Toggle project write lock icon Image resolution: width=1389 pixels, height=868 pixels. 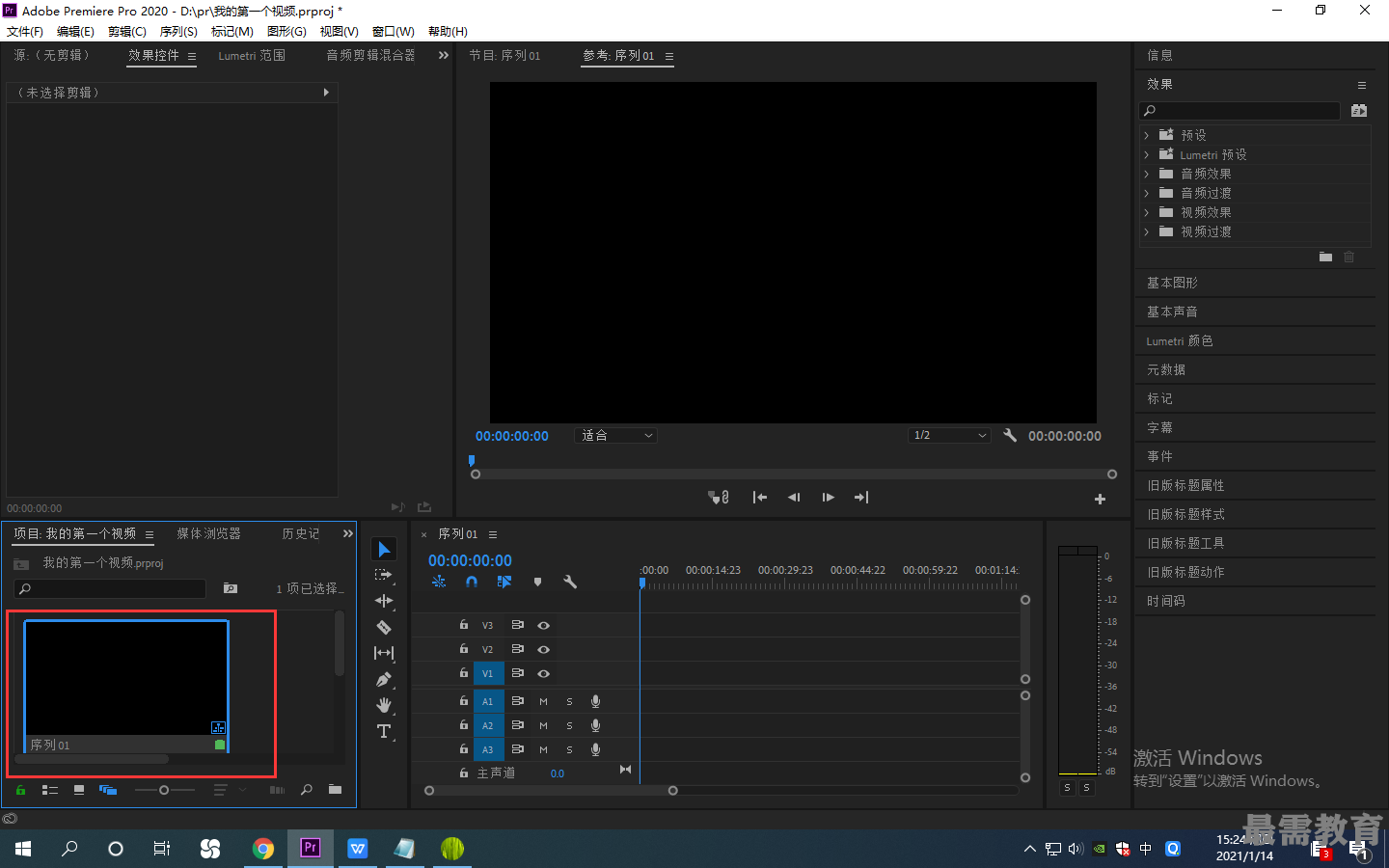click(x=20, y=790)
